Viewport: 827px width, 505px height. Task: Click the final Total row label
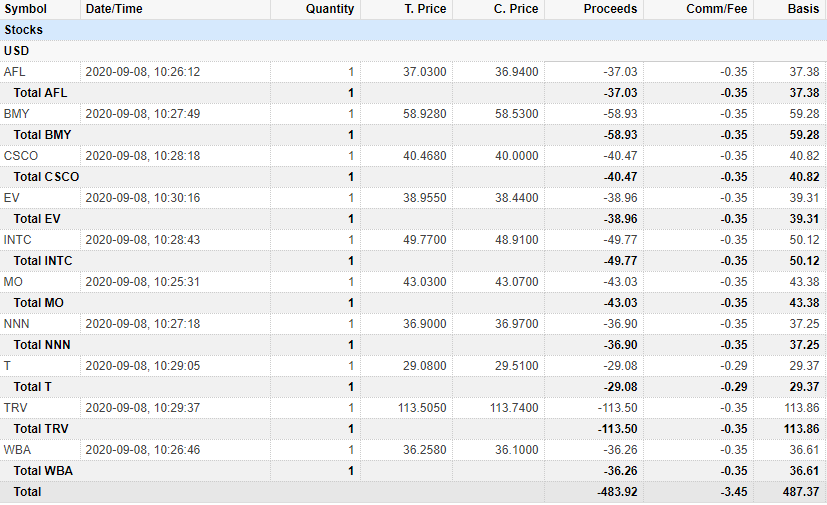point(27,492)
